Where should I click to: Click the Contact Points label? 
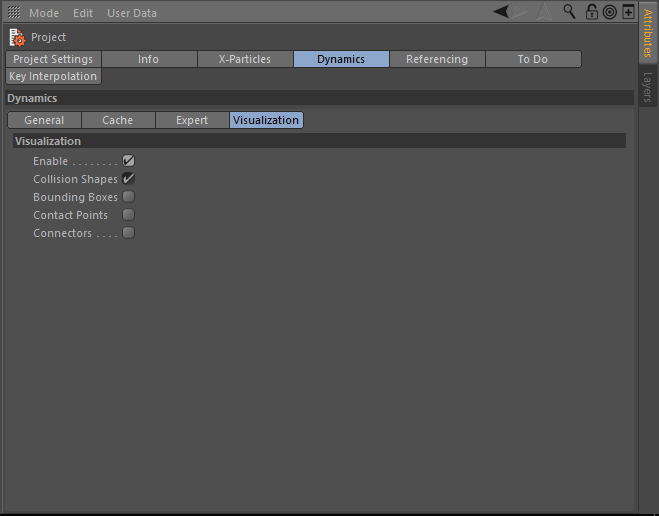tap(70, 215)
